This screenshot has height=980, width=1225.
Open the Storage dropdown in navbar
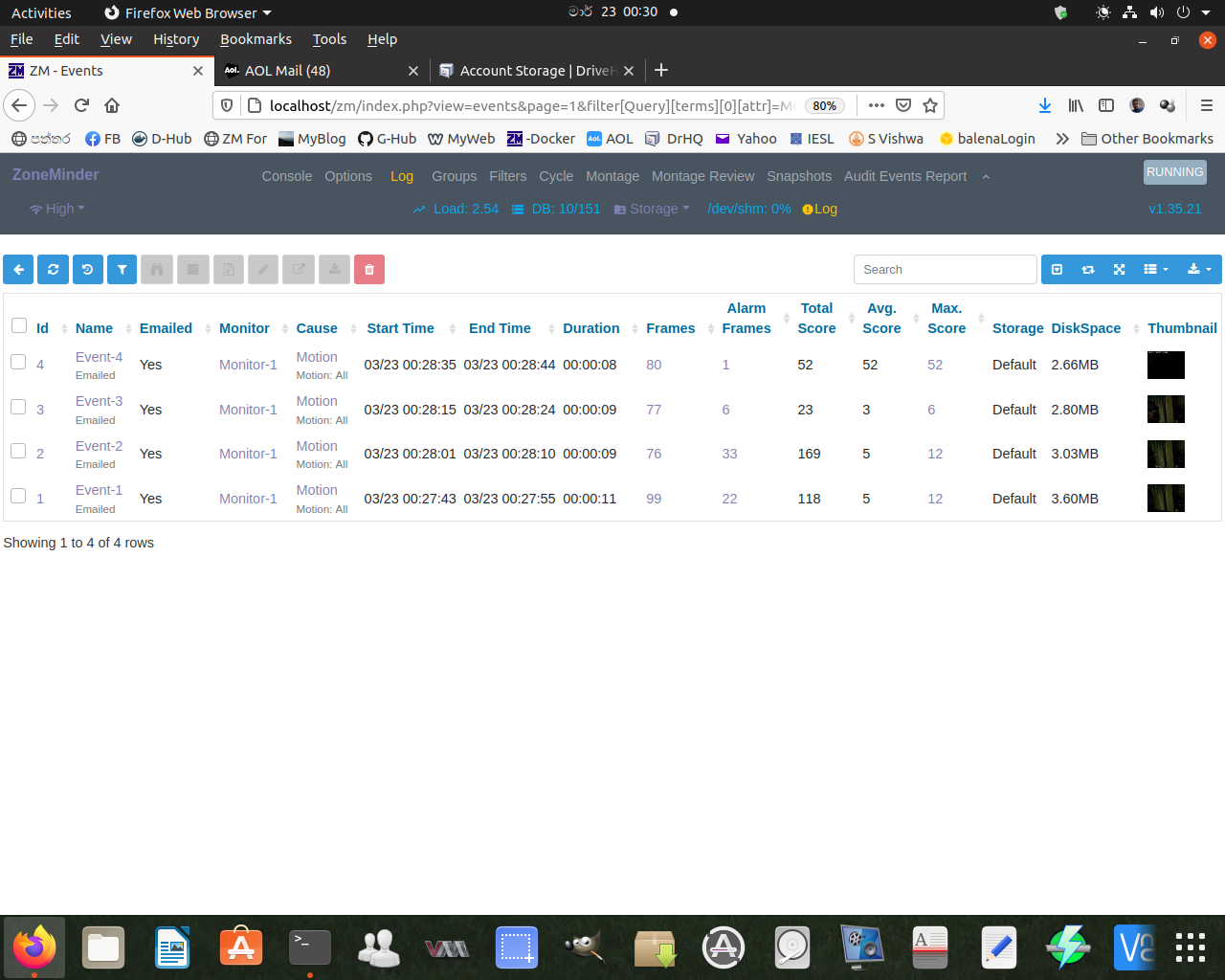click(652, 209)
